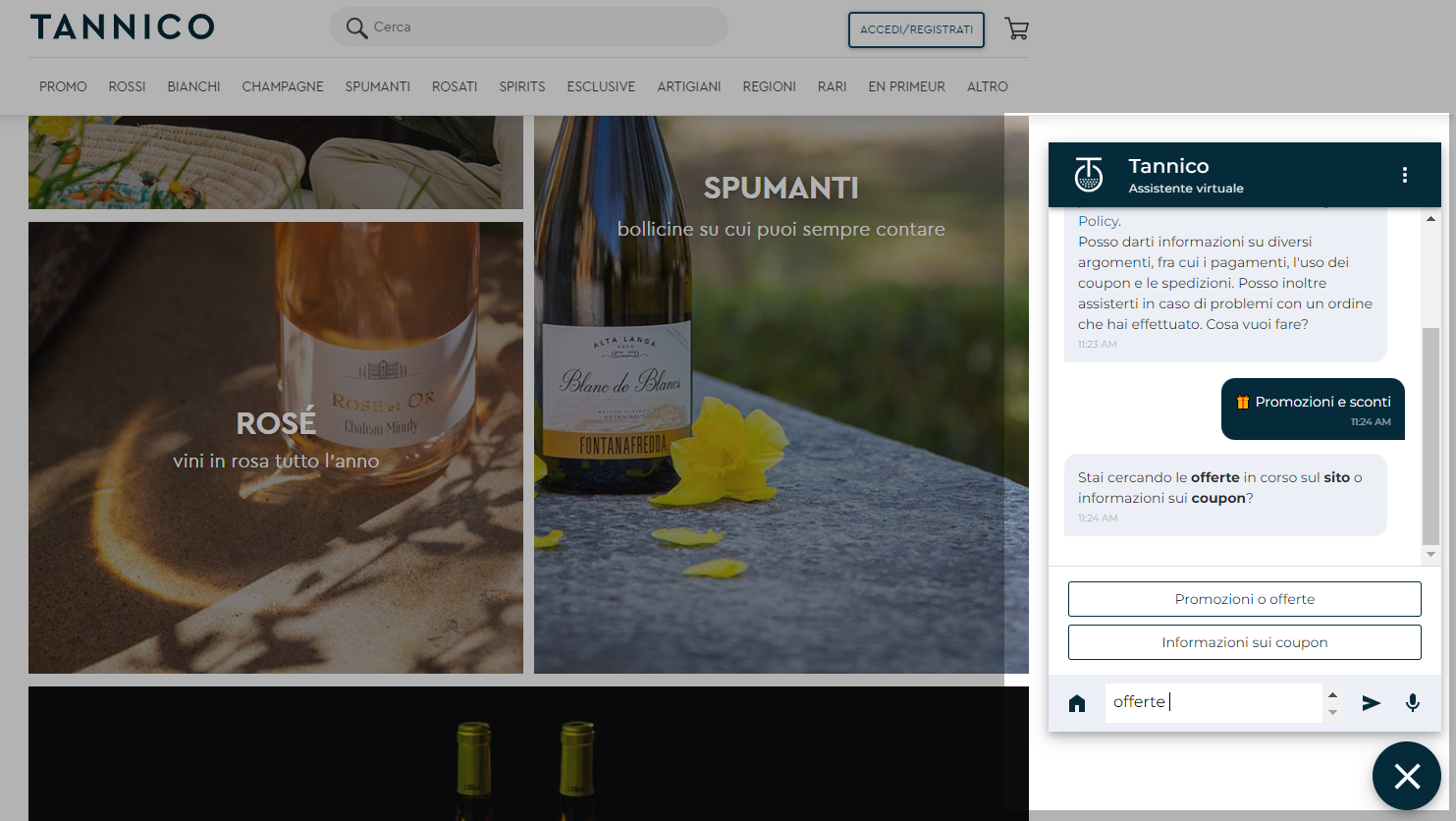This screenshot has height=821, width=1456.
Task: Click the chat scrollbar down arrow
Action: tap(1430, 555)
